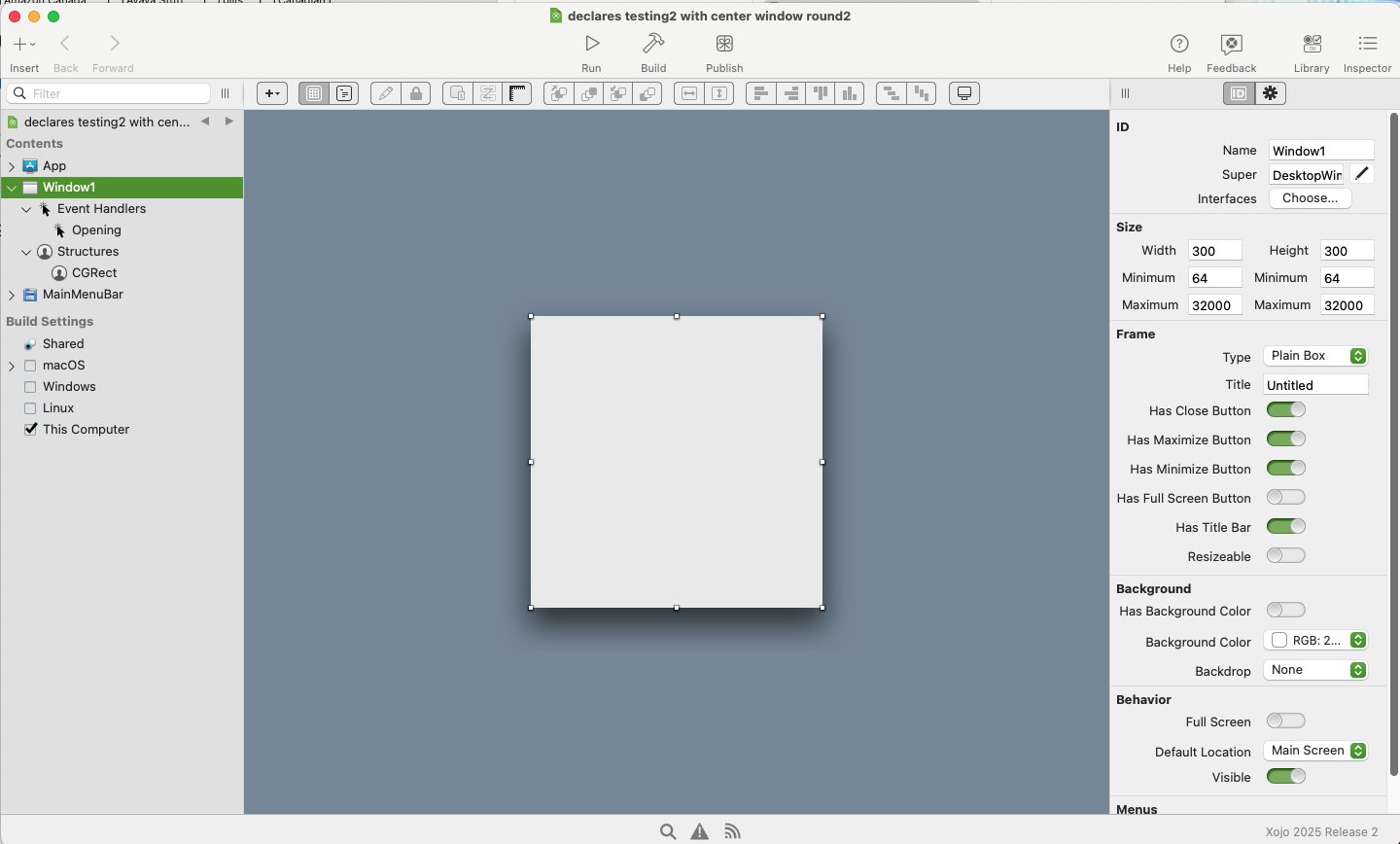Click the Publish icon

point(724,44)
